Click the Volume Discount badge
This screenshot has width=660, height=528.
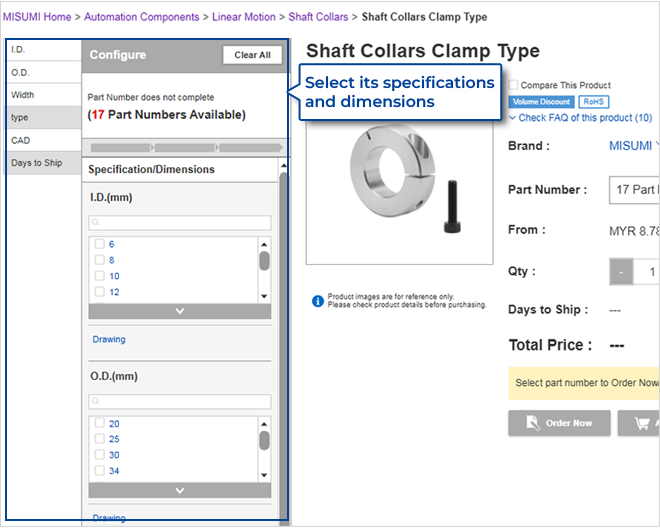[x=541, y=102]
